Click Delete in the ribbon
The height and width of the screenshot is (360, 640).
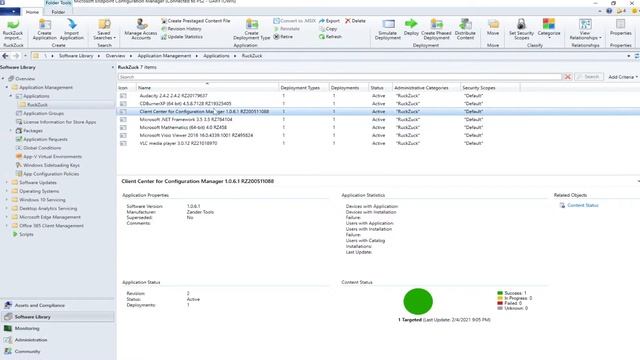point(355,21)
